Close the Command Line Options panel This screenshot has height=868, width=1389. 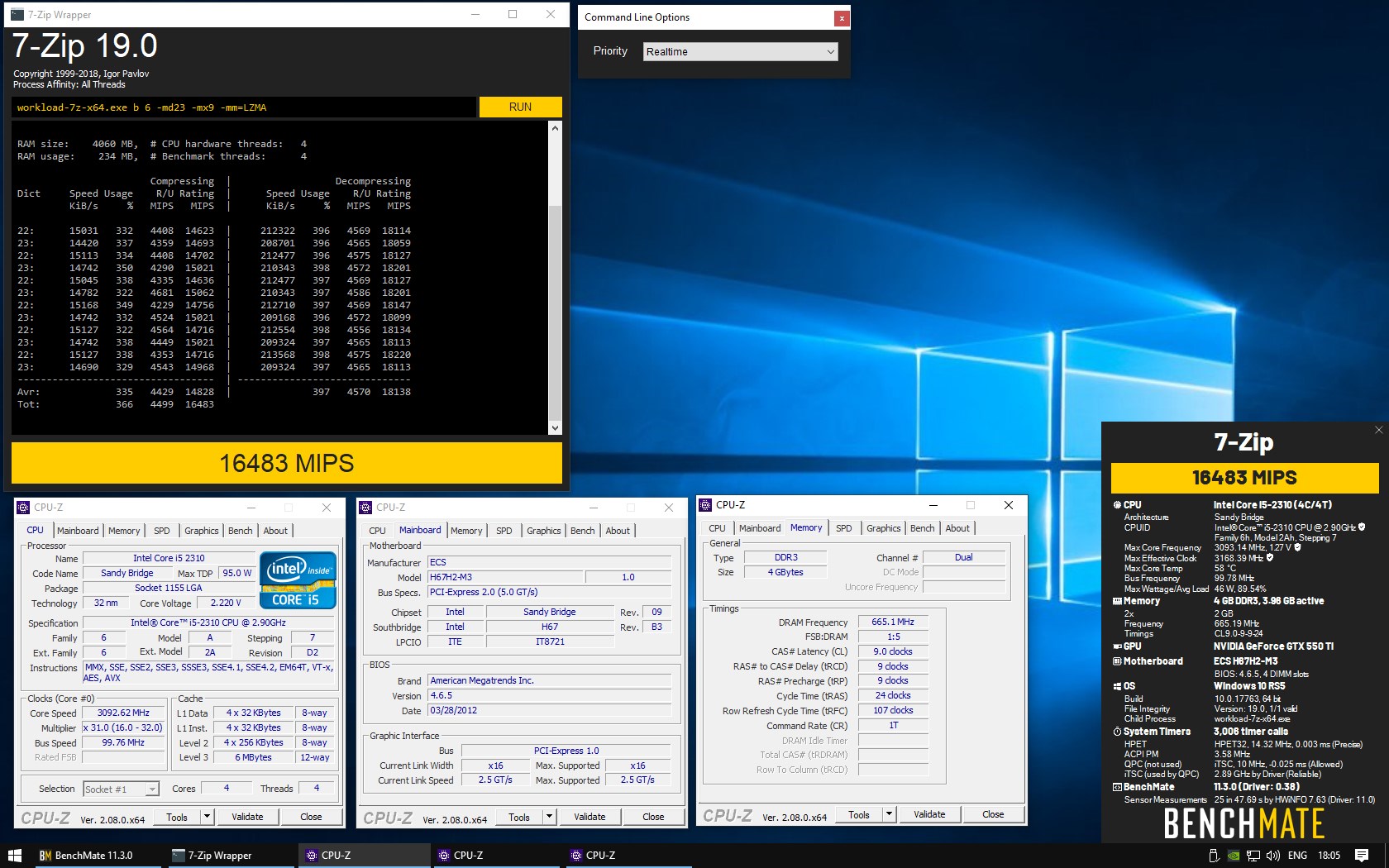coord(841,17)
